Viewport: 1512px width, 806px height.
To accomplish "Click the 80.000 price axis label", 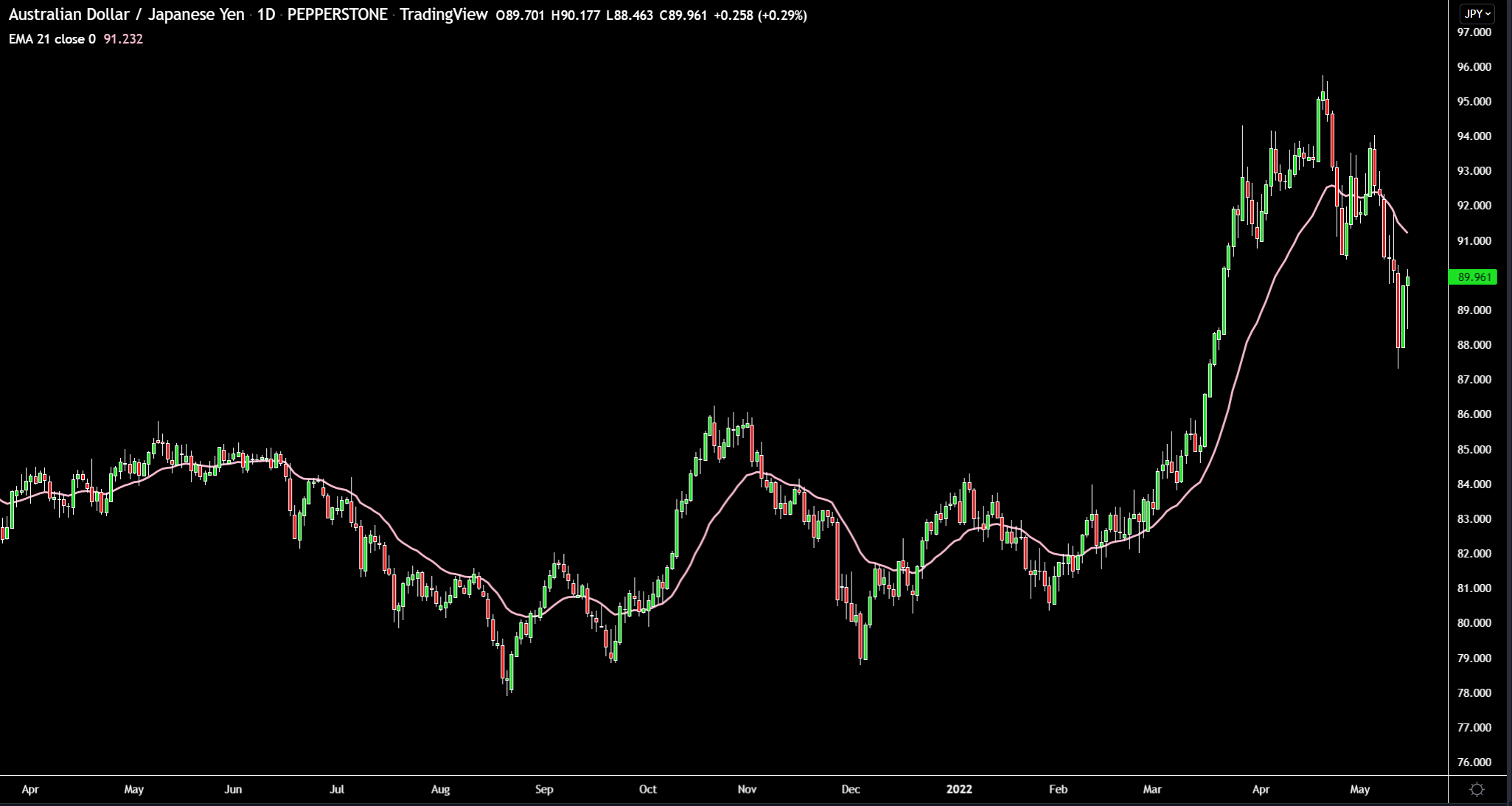I will [1474, 623].
